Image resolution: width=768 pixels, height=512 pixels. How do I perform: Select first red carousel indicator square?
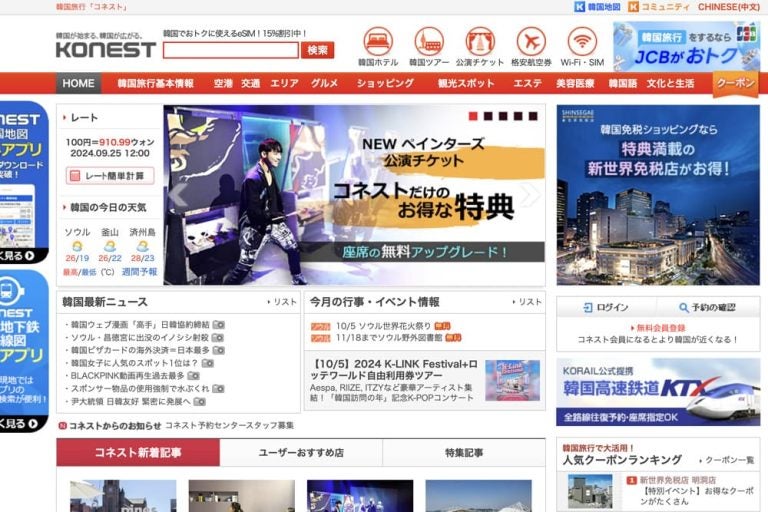point(473,116)
